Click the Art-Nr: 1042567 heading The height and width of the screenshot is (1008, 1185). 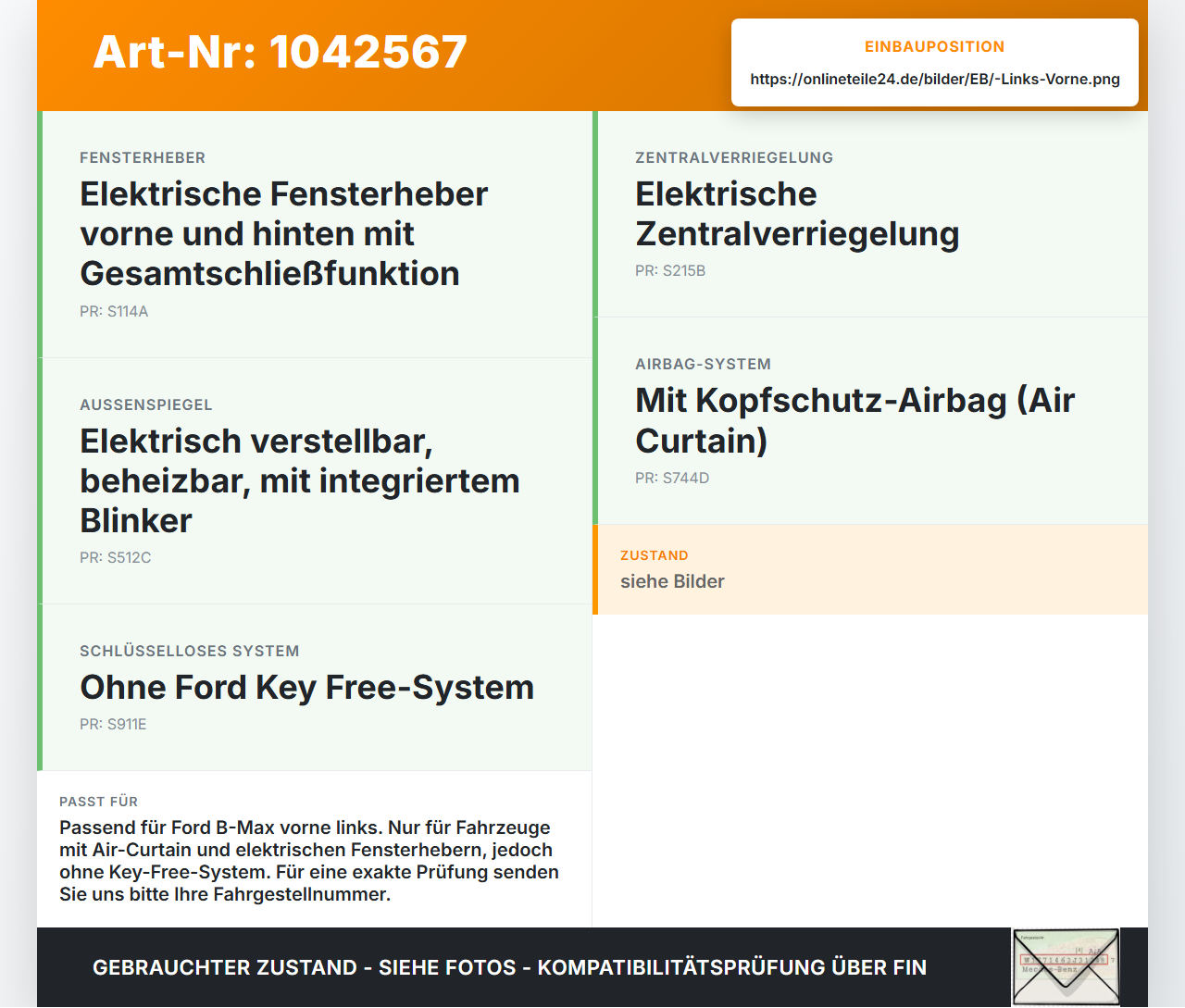(280, 52)
